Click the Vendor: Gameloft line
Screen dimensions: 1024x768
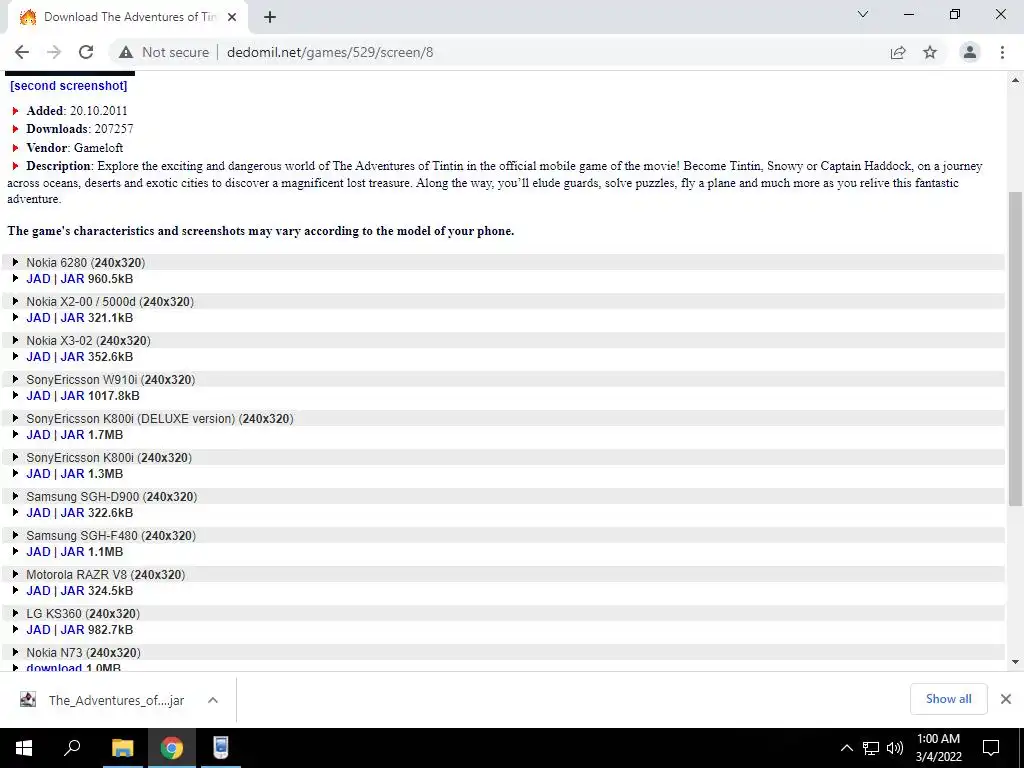[74, 148]
